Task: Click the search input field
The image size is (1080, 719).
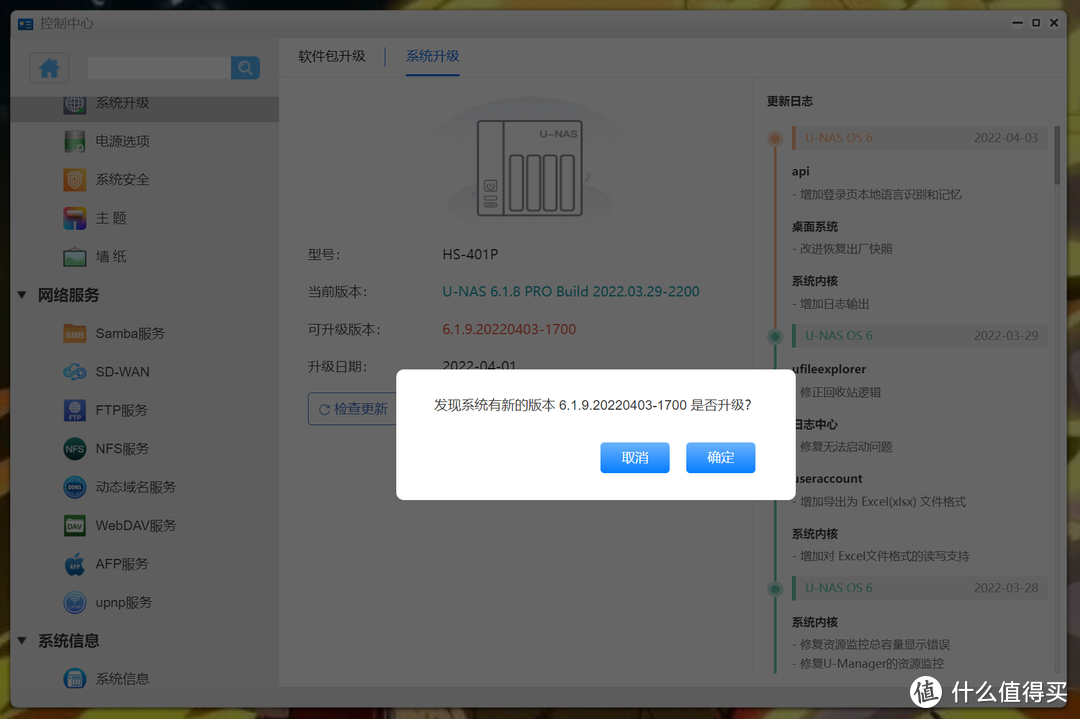Action: tap(158, 67)
